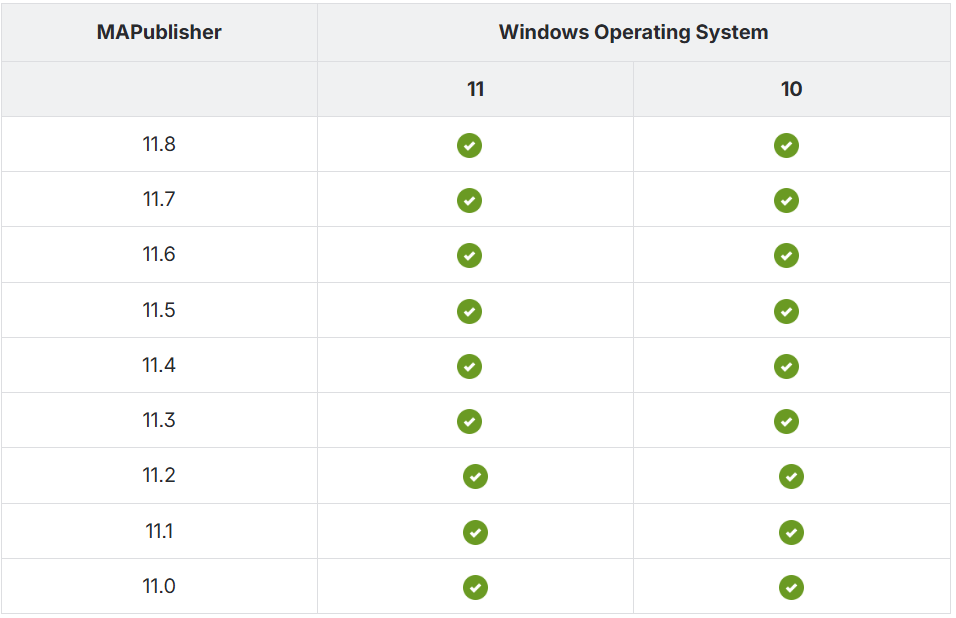Click the green checkmark for 11.8 under Windows 10

click(x=786, y=145)
